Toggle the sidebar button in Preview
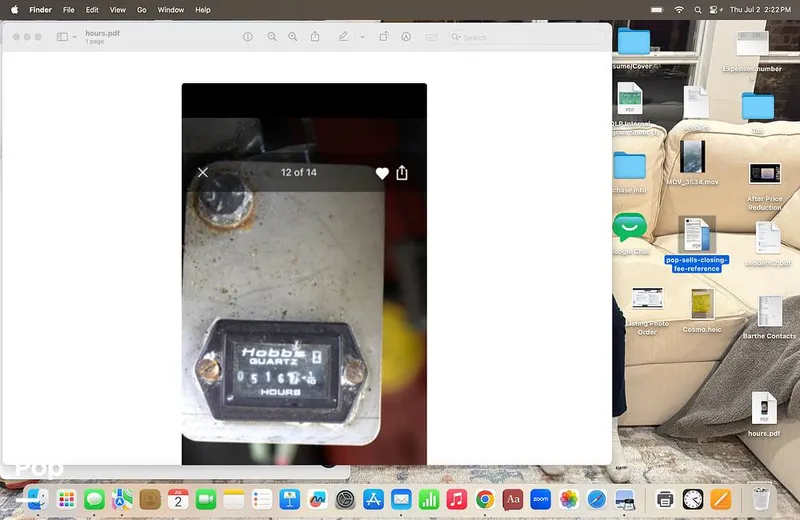Image resolution: width=800 pixels, height=520 pixels. point(62,37)
